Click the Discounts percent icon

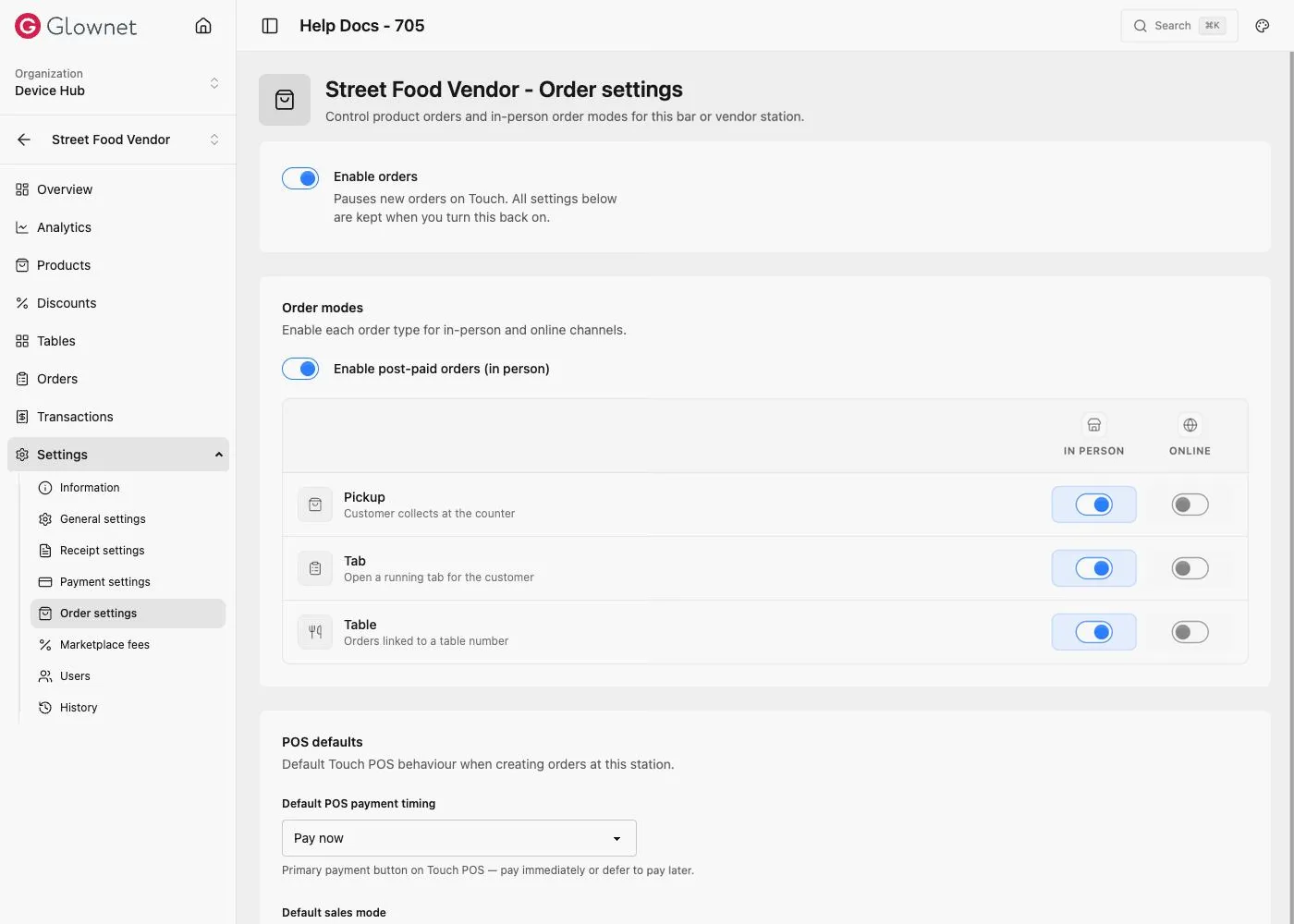pyautogui.click(x=22, y=303)
